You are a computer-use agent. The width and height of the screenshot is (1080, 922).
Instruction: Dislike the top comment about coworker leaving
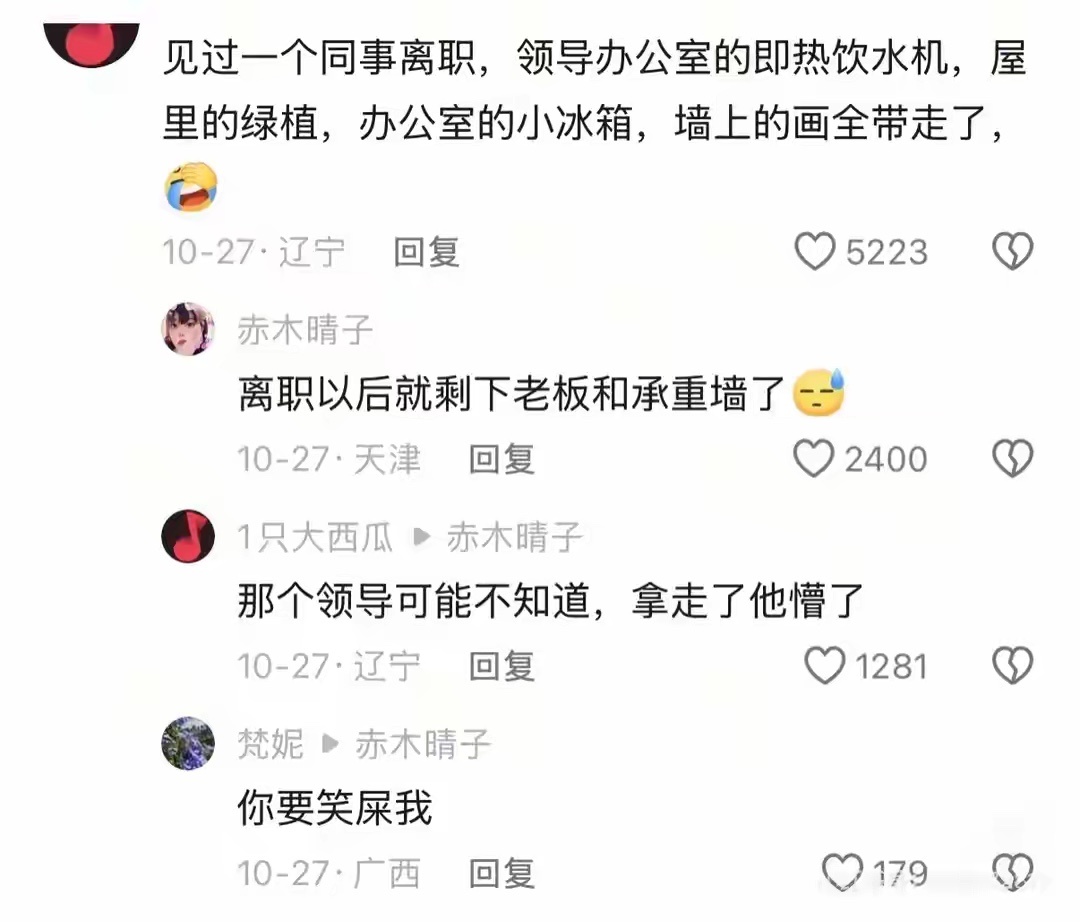(1012, 251)
